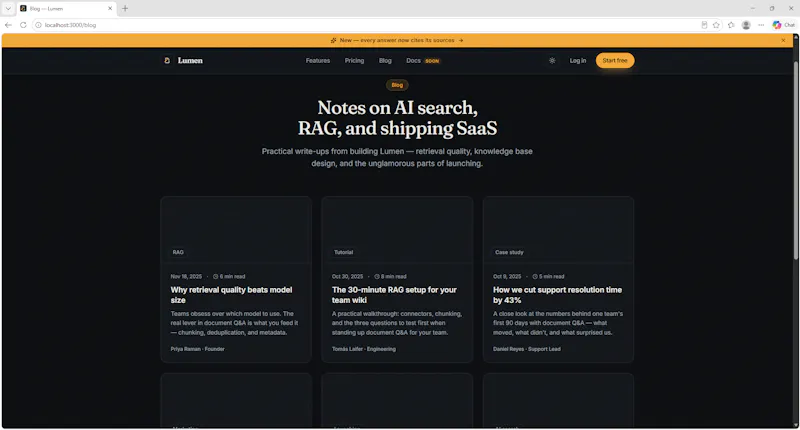Click the RAG category tag

(178, 252)
